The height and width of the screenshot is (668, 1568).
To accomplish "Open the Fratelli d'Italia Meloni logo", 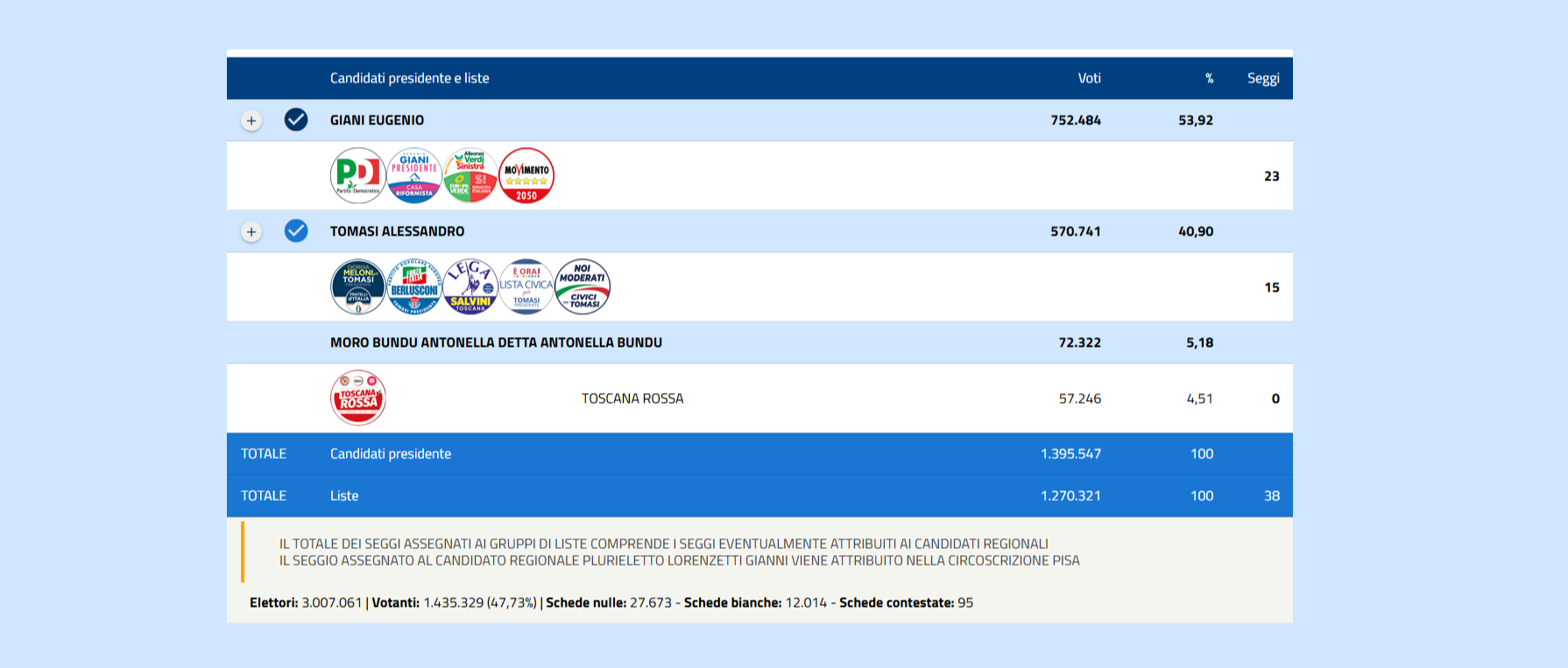I will (357, 287).
